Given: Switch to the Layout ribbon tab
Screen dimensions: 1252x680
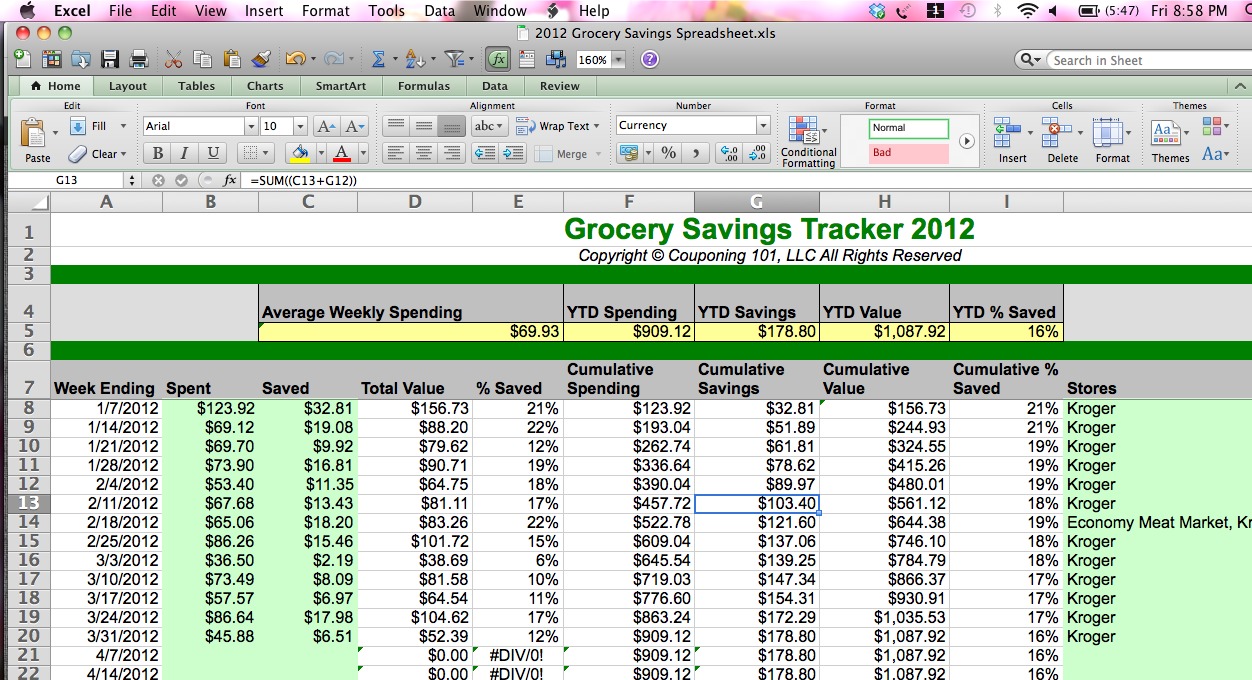Looking at the screenshot, I should point(128,86).
